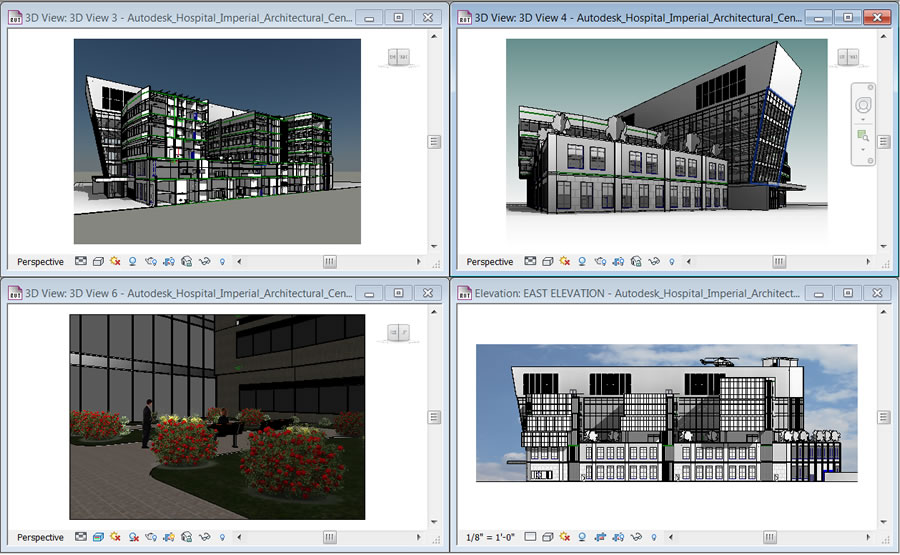Open Rendering dialog teapot icon in 3D View 4

(600, 261)
